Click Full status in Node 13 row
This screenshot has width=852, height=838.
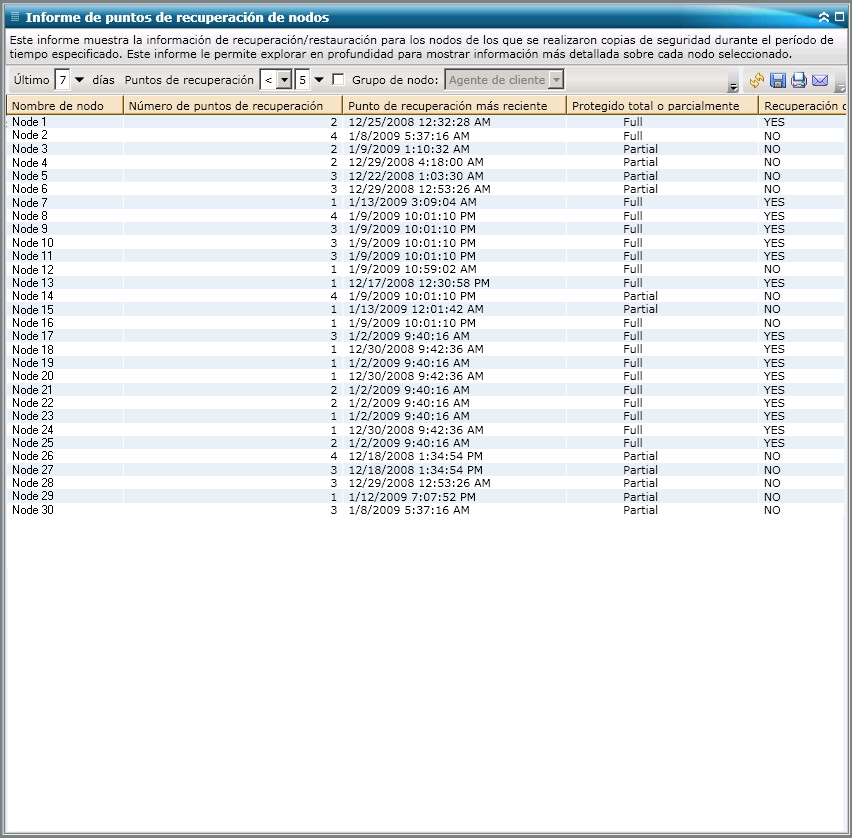(633, 283)
